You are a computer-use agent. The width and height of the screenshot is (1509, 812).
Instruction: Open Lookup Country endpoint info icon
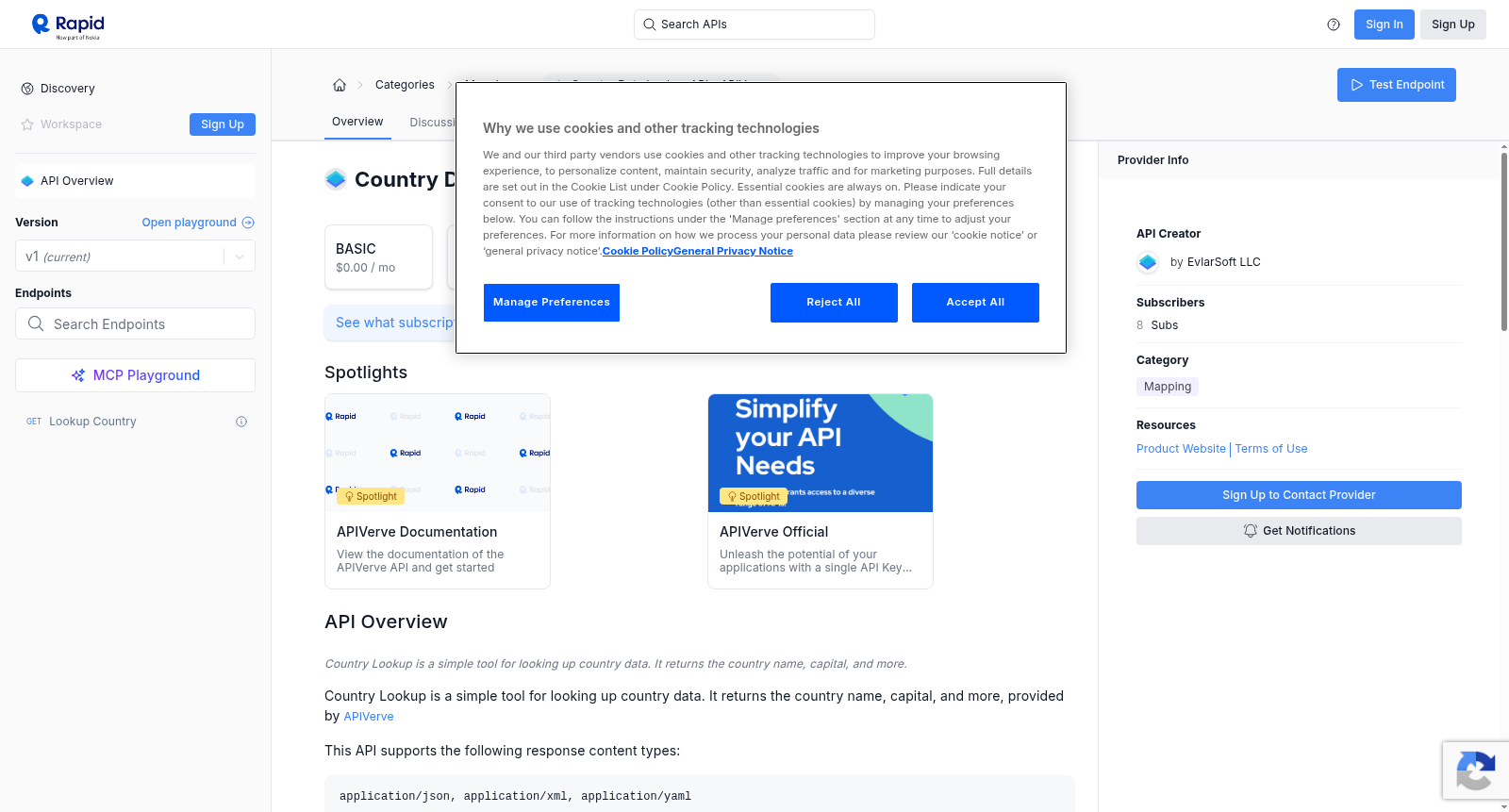[x=241, y=422]
